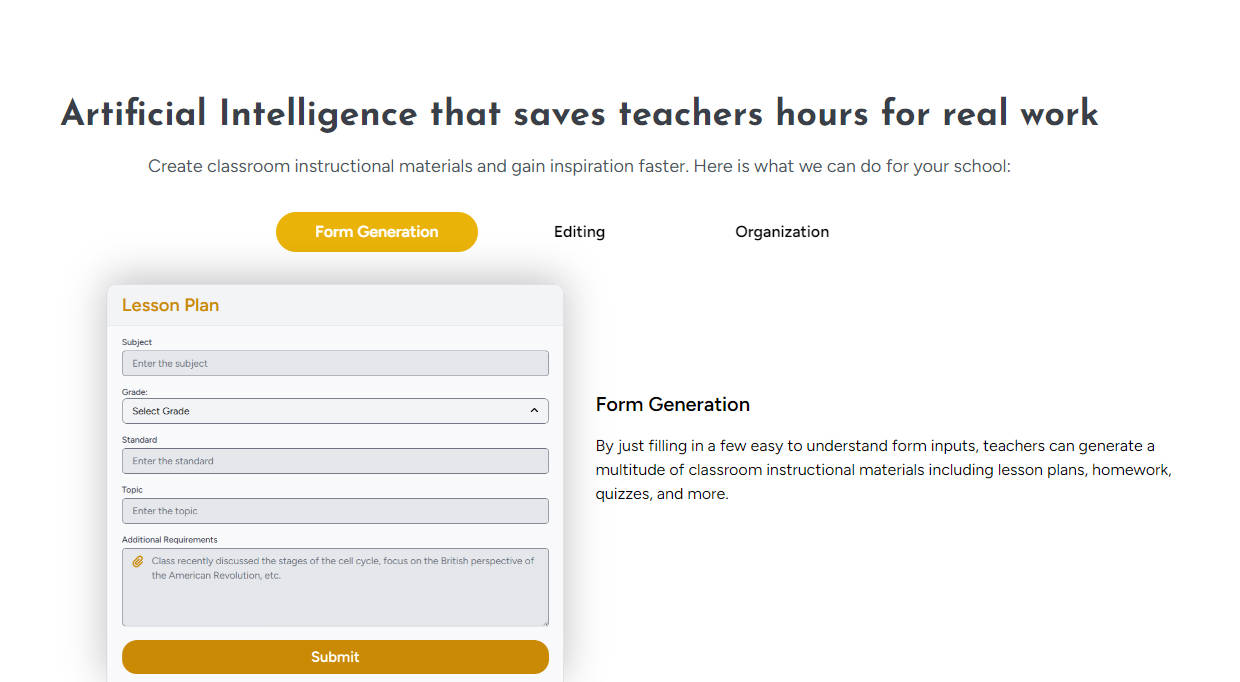
Task: Click the paperclip attachment icon
Action: [x=138, y=562]
